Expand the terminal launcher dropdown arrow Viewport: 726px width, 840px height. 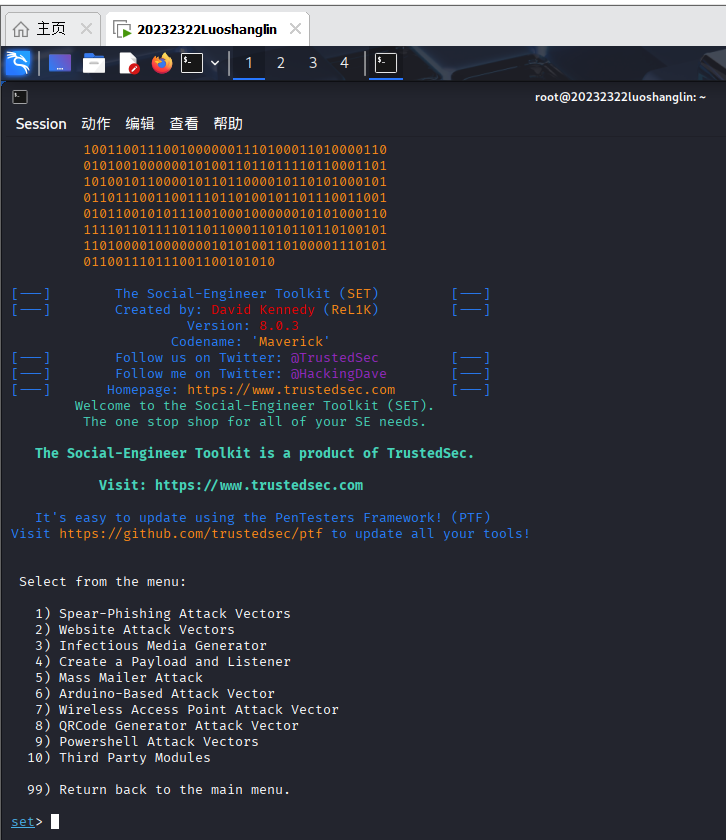coord(215,63)
